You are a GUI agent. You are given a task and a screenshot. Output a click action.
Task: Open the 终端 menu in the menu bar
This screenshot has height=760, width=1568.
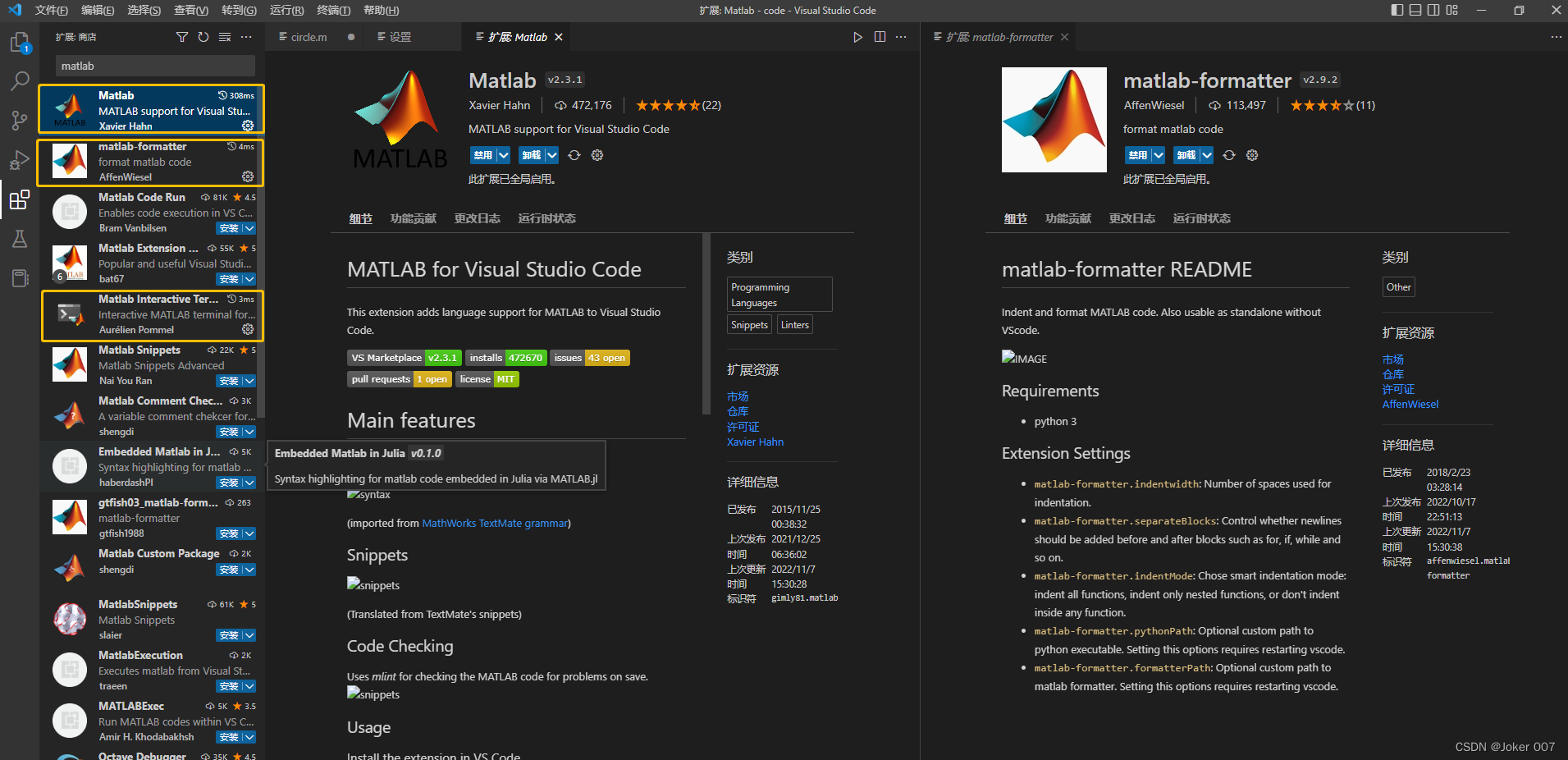tap(333, 10)
